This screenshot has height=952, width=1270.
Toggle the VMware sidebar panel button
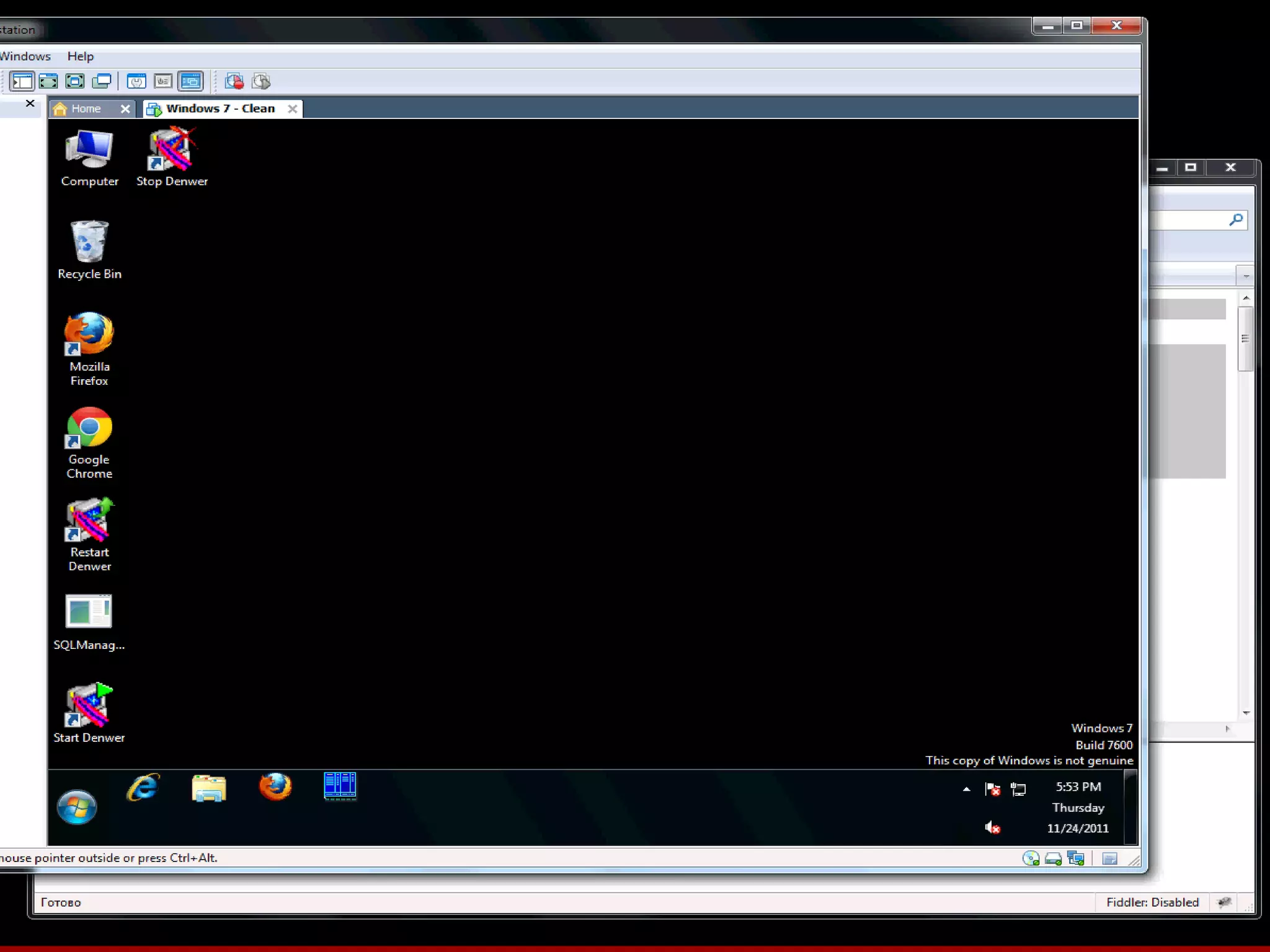coord(22,81)
